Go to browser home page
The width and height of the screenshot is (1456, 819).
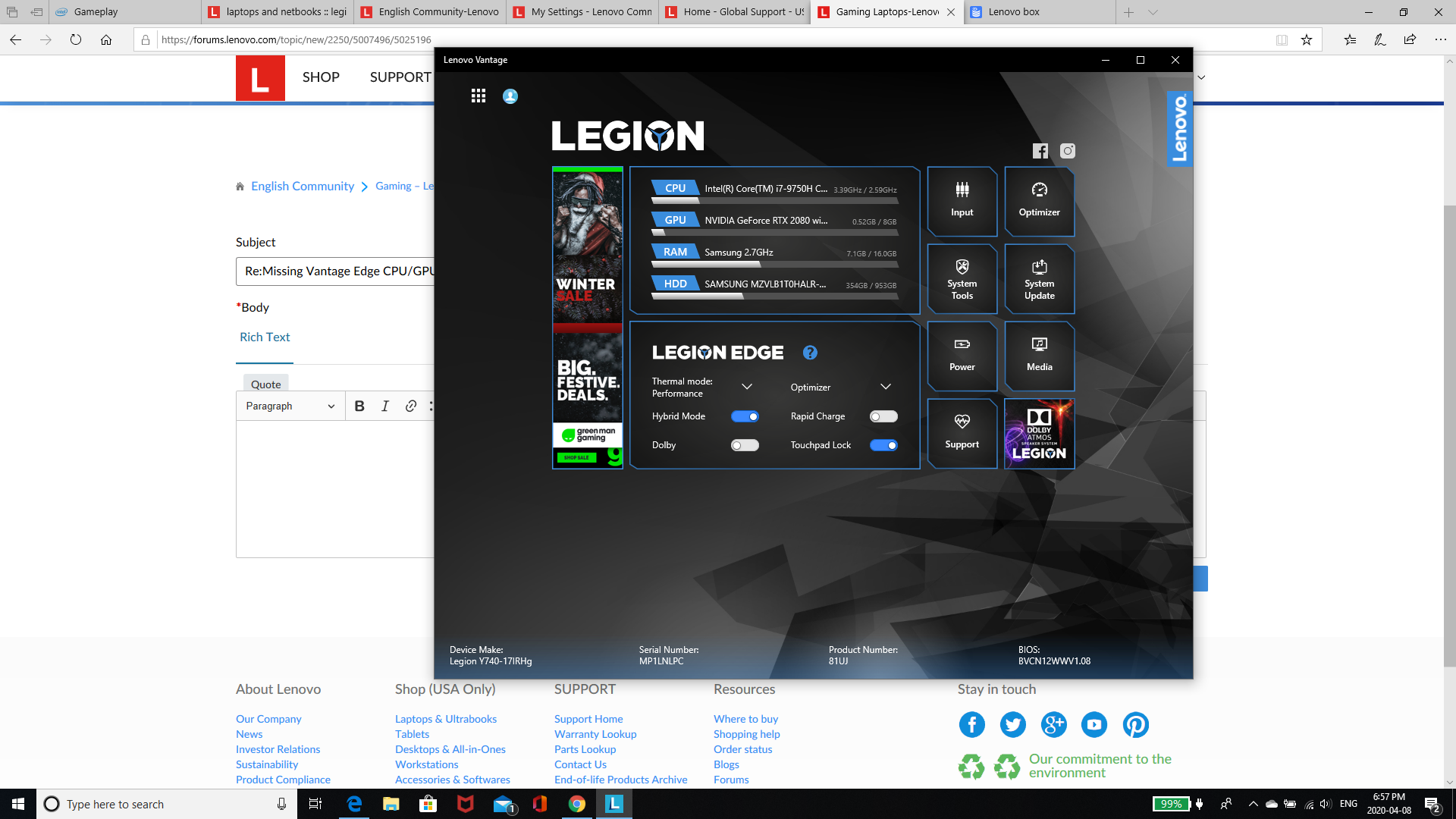click(x=106, y=40)
